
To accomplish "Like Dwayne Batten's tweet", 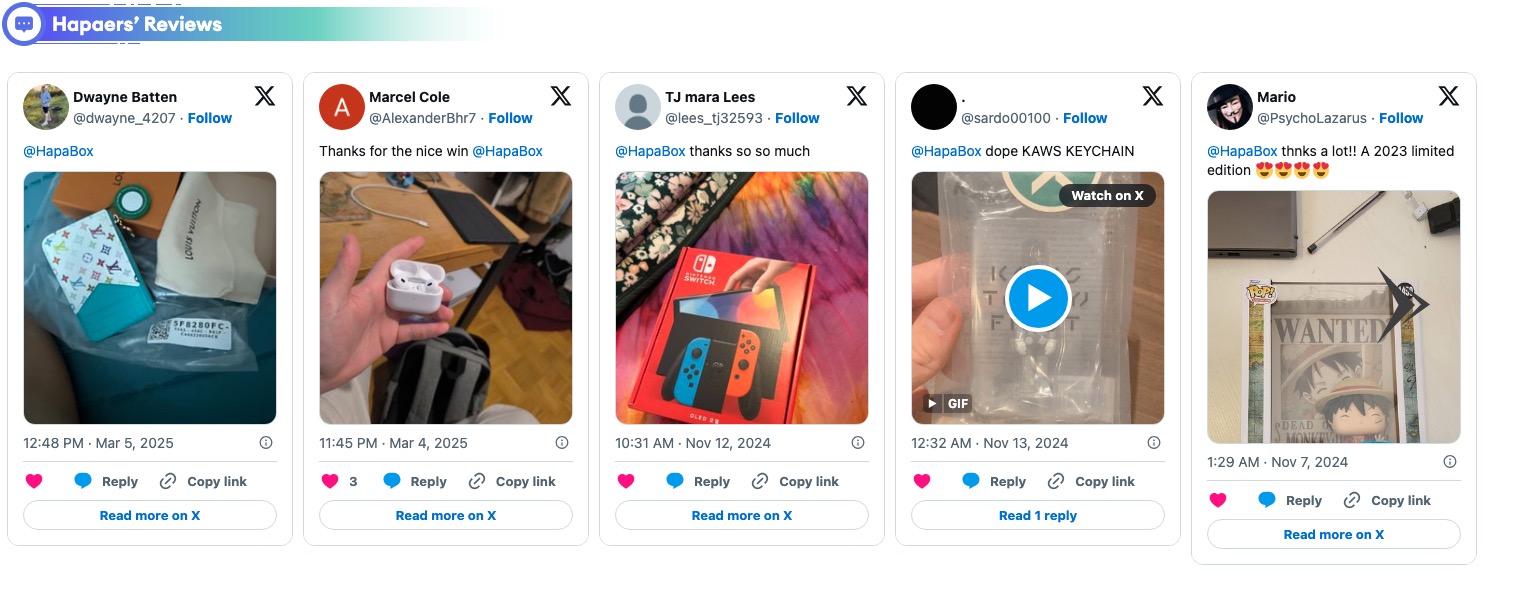I will coord(34,481).
